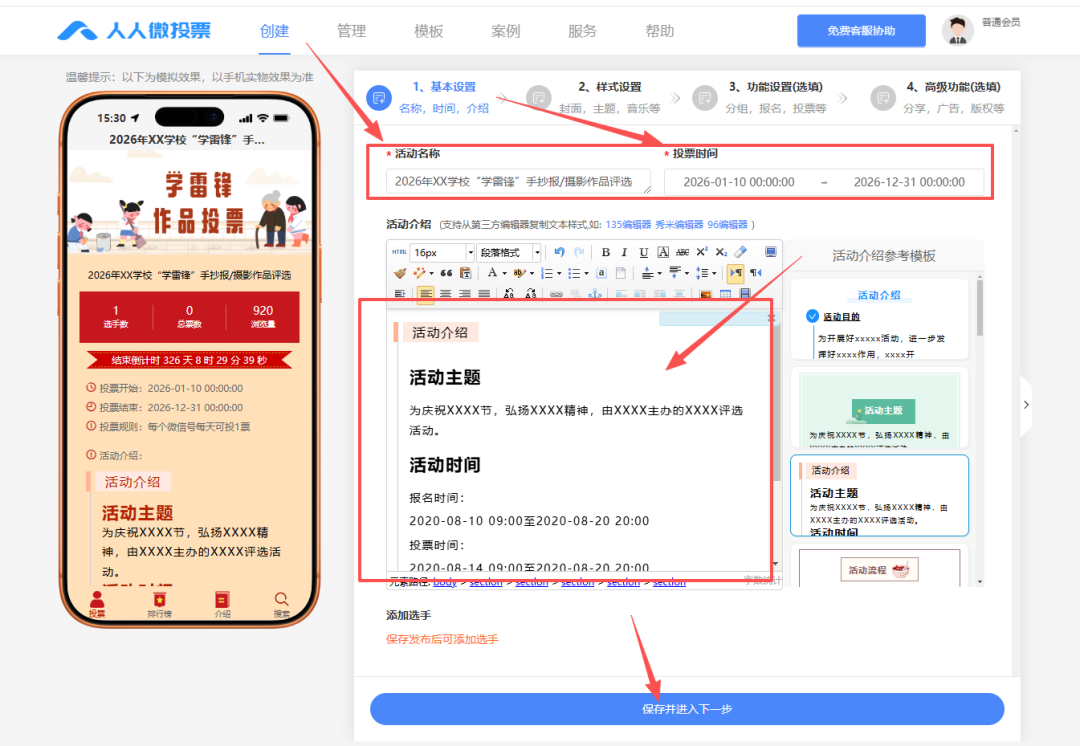
Task: Toggle left-to-right text direction button
Action: tap(736, 273)
